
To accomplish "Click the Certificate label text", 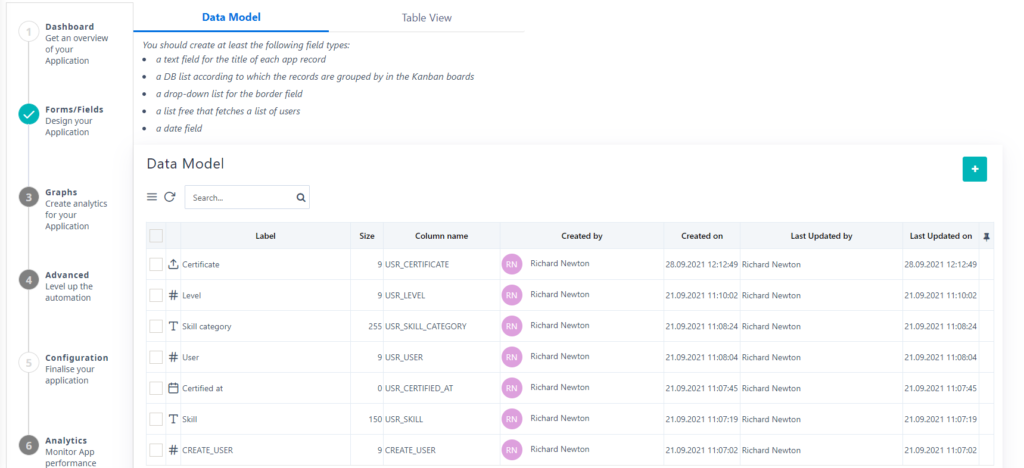I will tap(200, 264).
